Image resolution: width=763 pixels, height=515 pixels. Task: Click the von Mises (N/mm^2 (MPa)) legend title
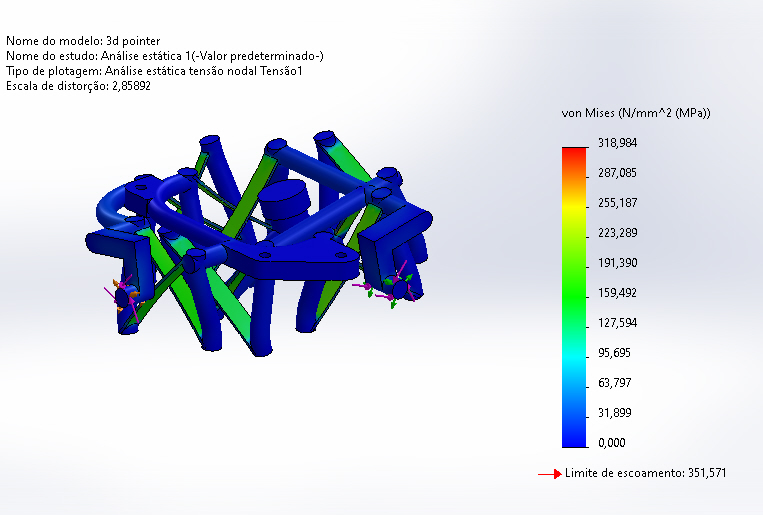click(x=636, y=113)
